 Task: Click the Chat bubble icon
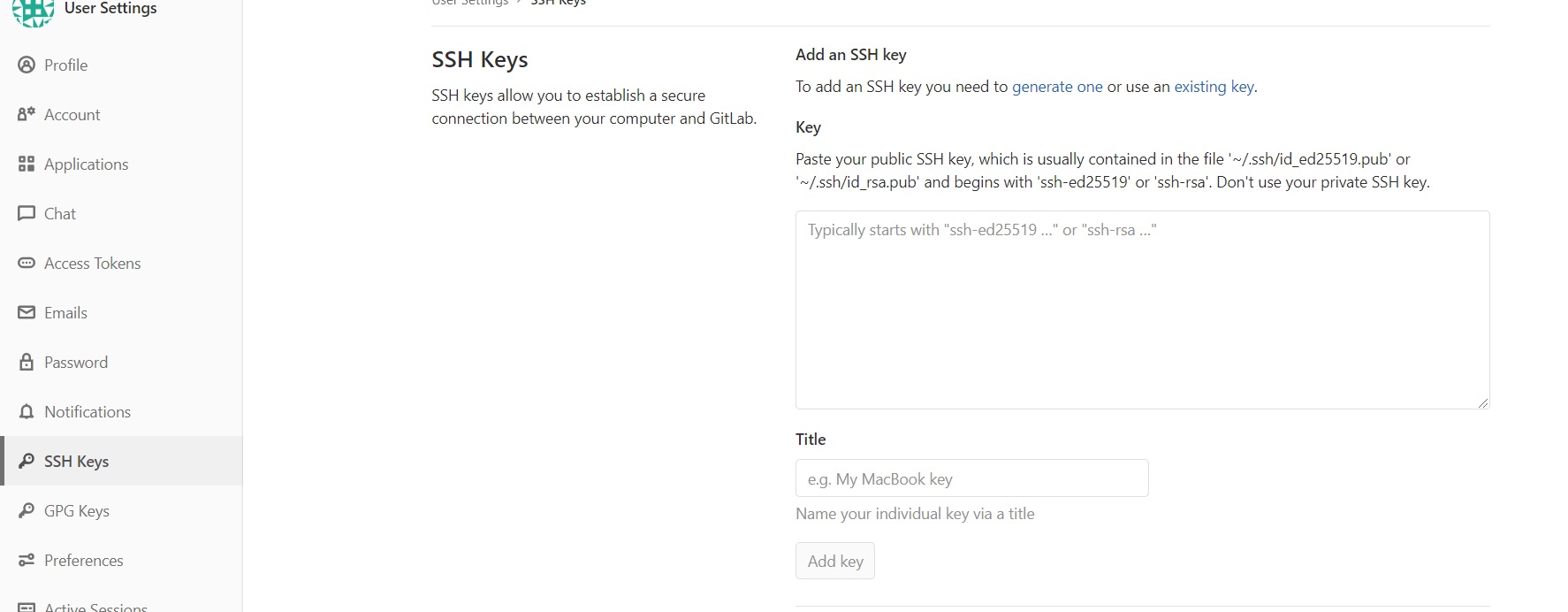pyautogui.click(x=27, y=213)
